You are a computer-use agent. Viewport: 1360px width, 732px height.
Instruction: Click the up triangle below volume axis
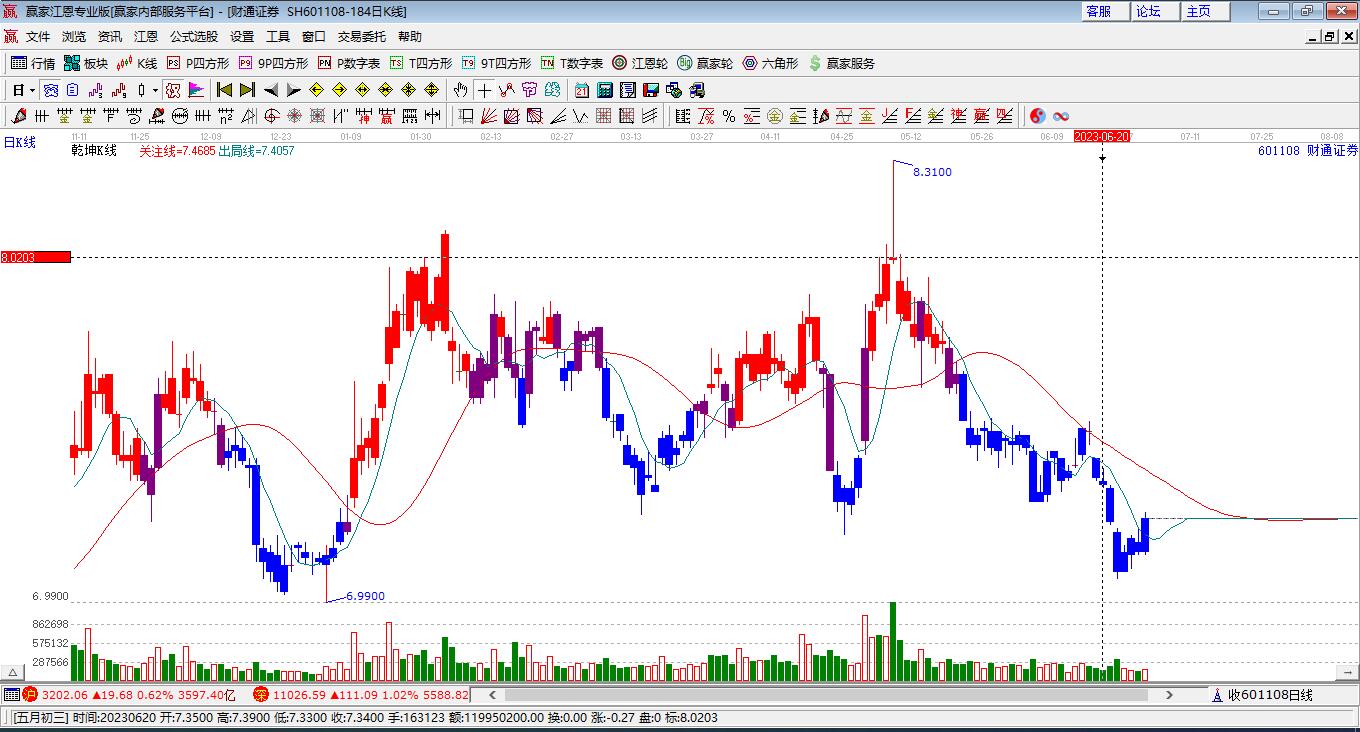click(x=14, y=672)
